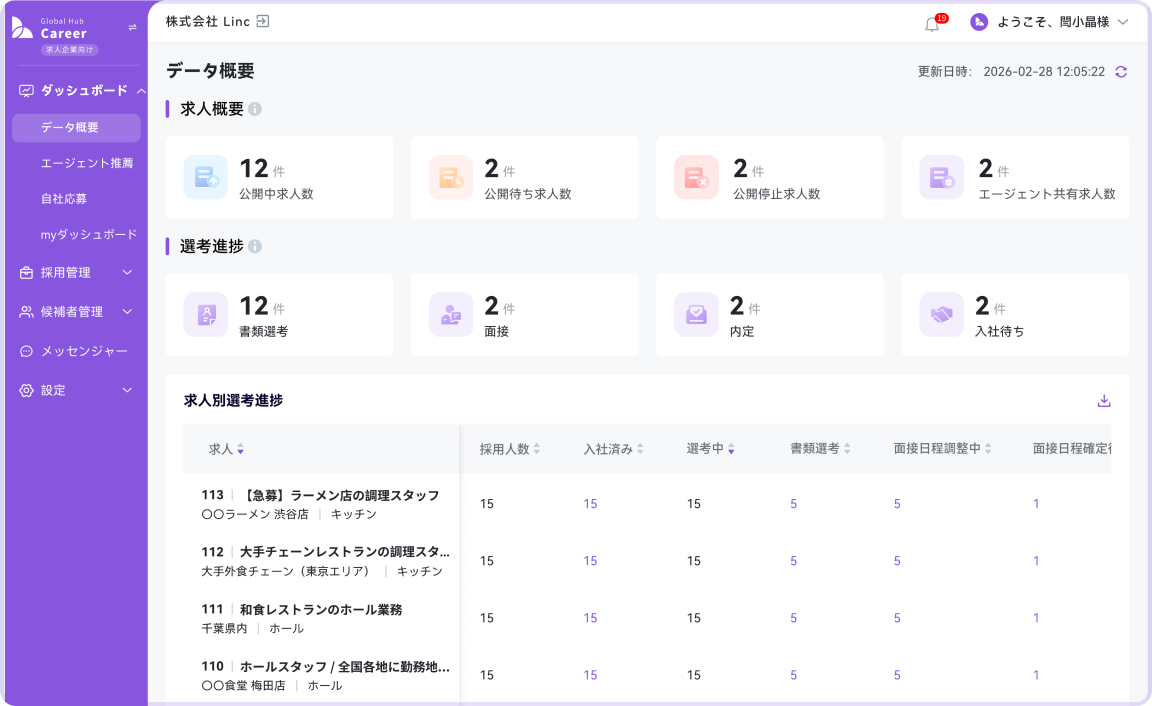Open エージェント推薦 in the sidebar
1152x706 pixels.
pyautogui.click(x=87, y=163)
